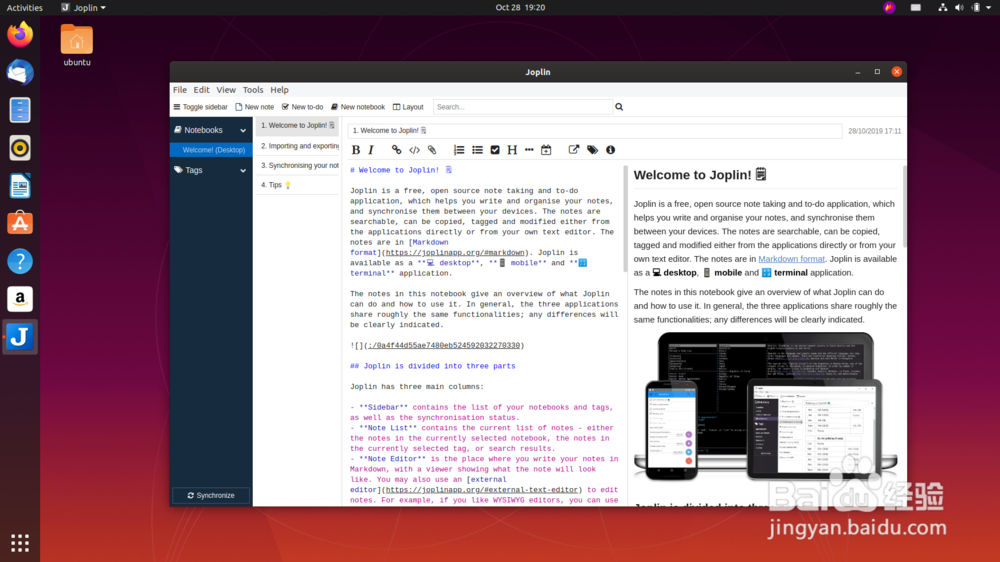The width and height of the screenshot is (1000, 562).
Task: Insert a numbered list
Action: click(x=459, y=150)
